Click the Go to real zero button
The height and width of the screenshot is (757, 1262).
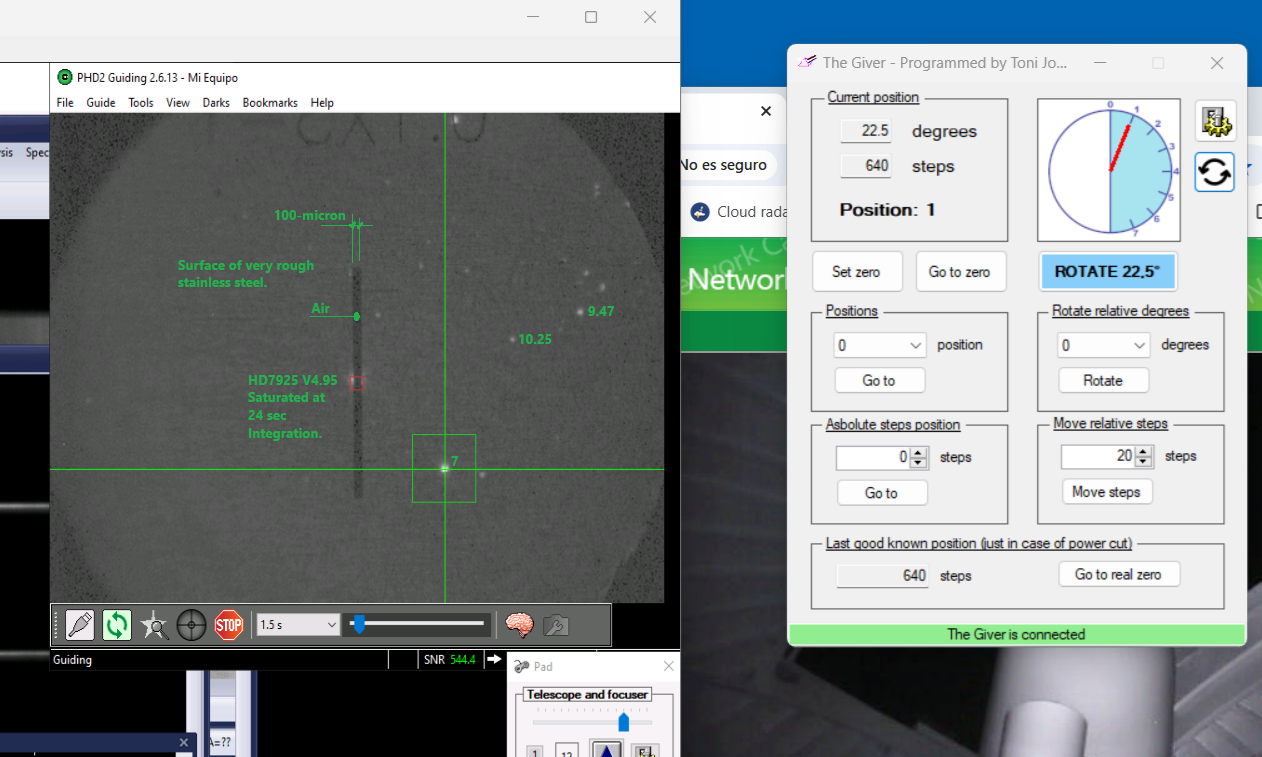pos(1118,574)
